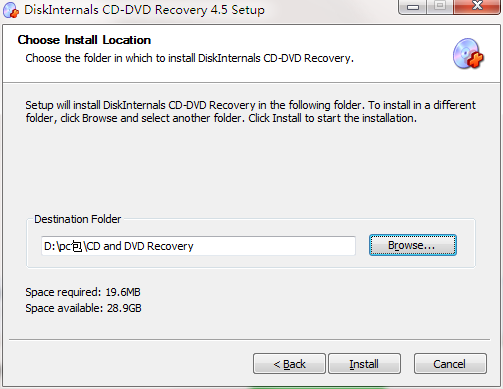Go back with the < Back button
This screenshot has height=389, width=503.
(289, 364)
